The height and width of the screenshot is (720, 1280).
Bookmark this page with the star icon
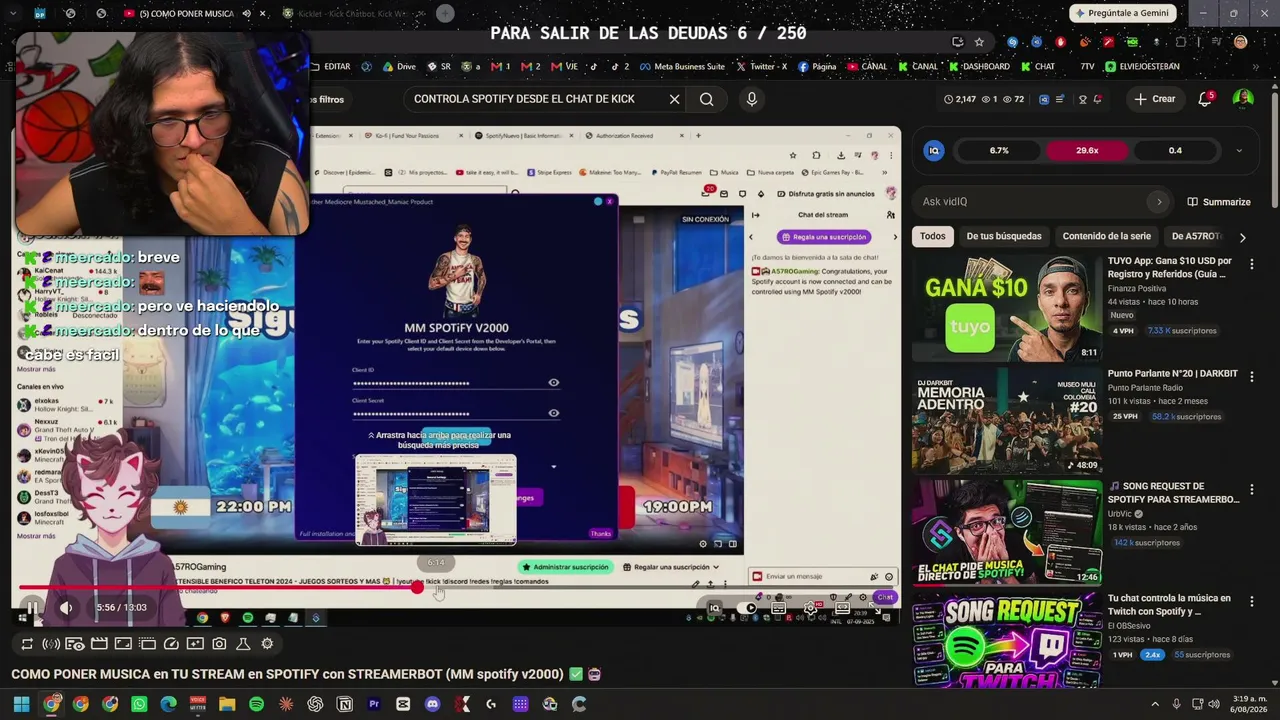[x=979, y=42]
